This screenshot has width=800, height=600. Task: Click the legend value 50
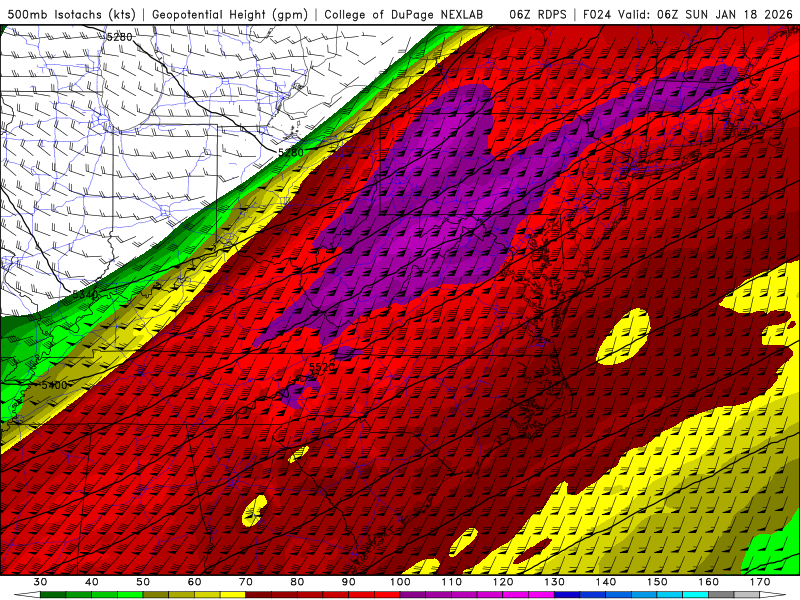(x=143, y=582)
